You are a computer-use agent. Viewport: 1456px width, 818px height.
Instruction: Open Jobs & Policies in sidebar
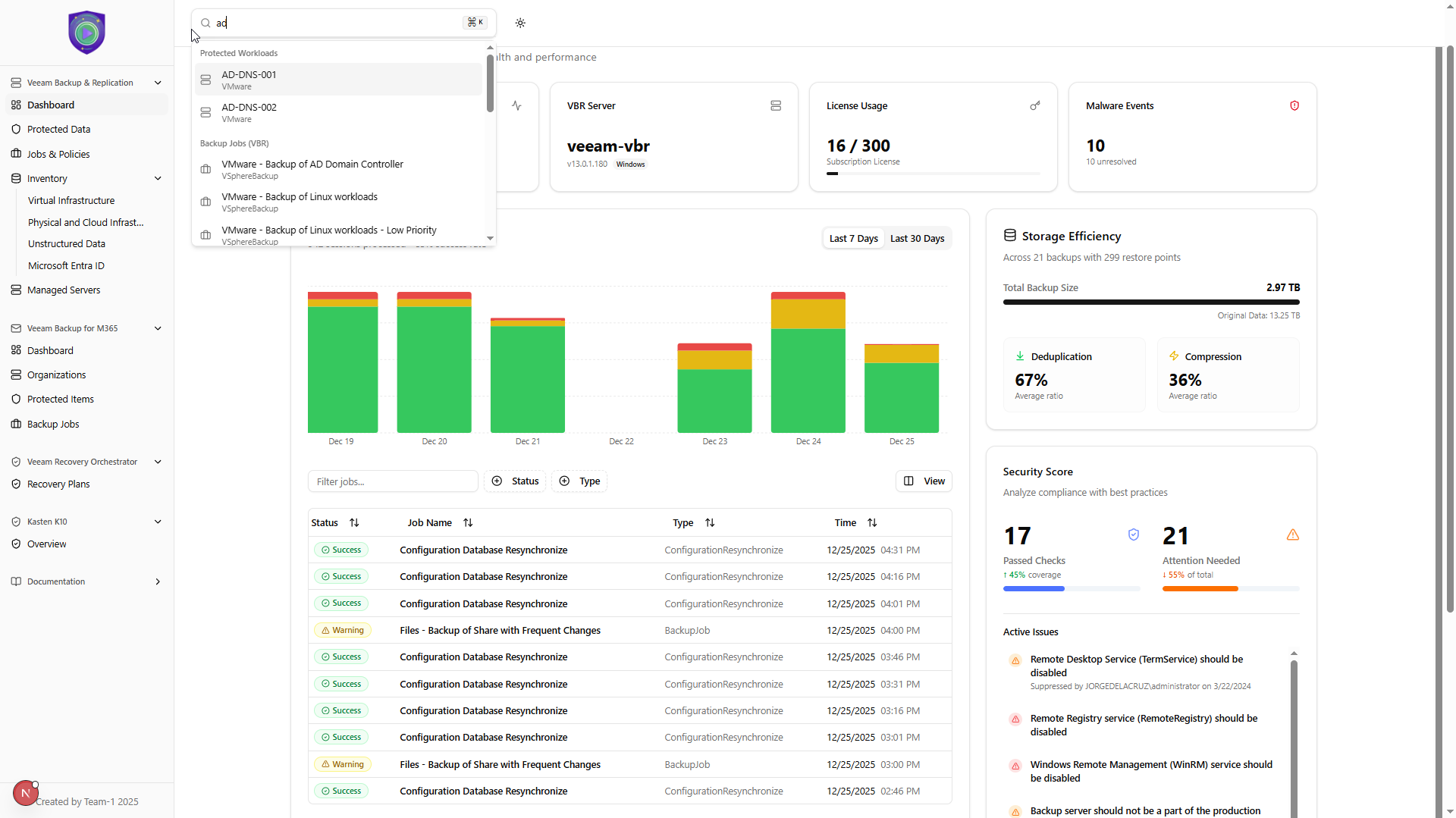(x=58, y=155)
